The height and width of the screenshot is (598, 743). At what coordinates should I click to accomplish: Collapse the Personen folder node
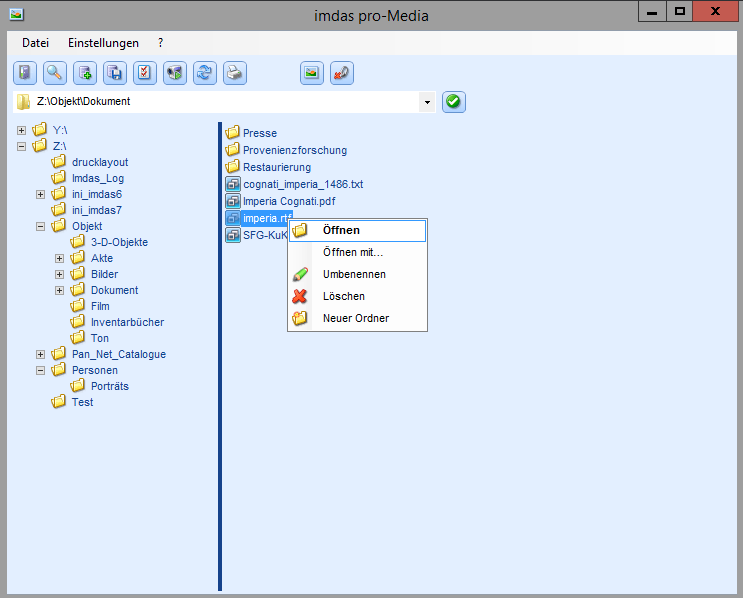click(40, 371)
